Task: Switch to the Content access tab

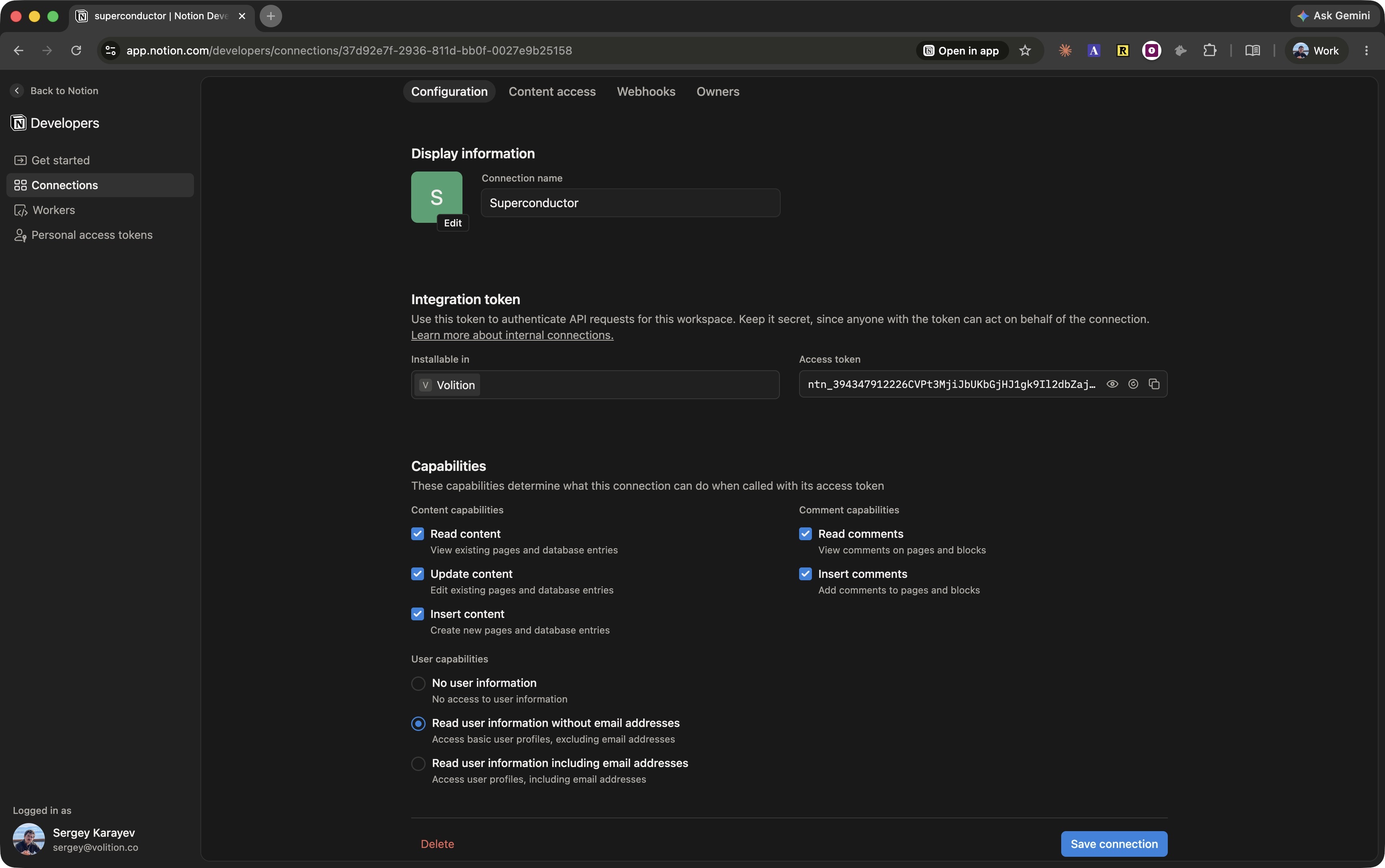Action: click(x=551, y=92)
